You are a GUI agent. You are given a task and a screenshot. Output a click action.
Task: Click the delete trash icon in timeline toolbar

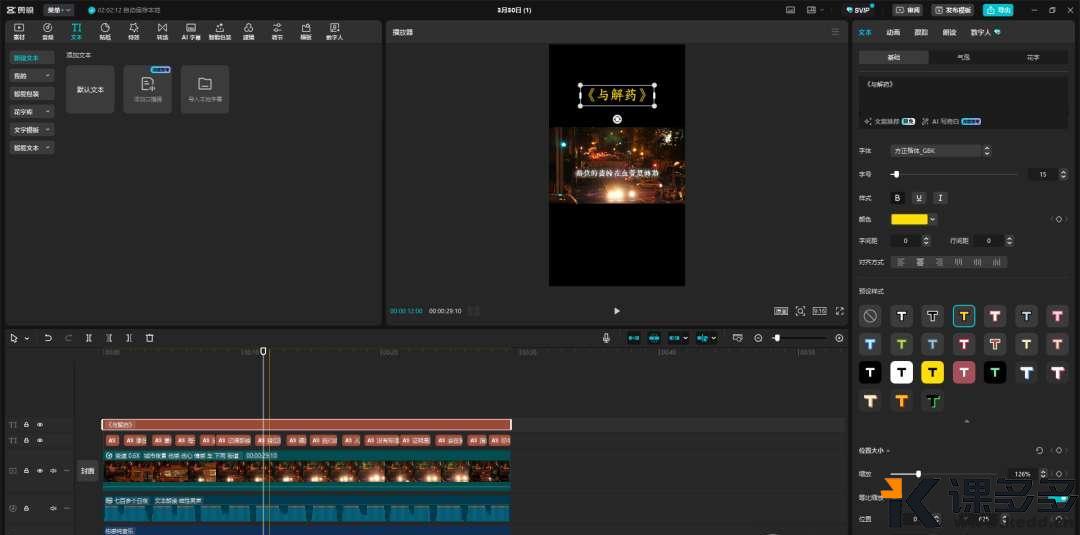pyautogui.click(x=150, y=338)
